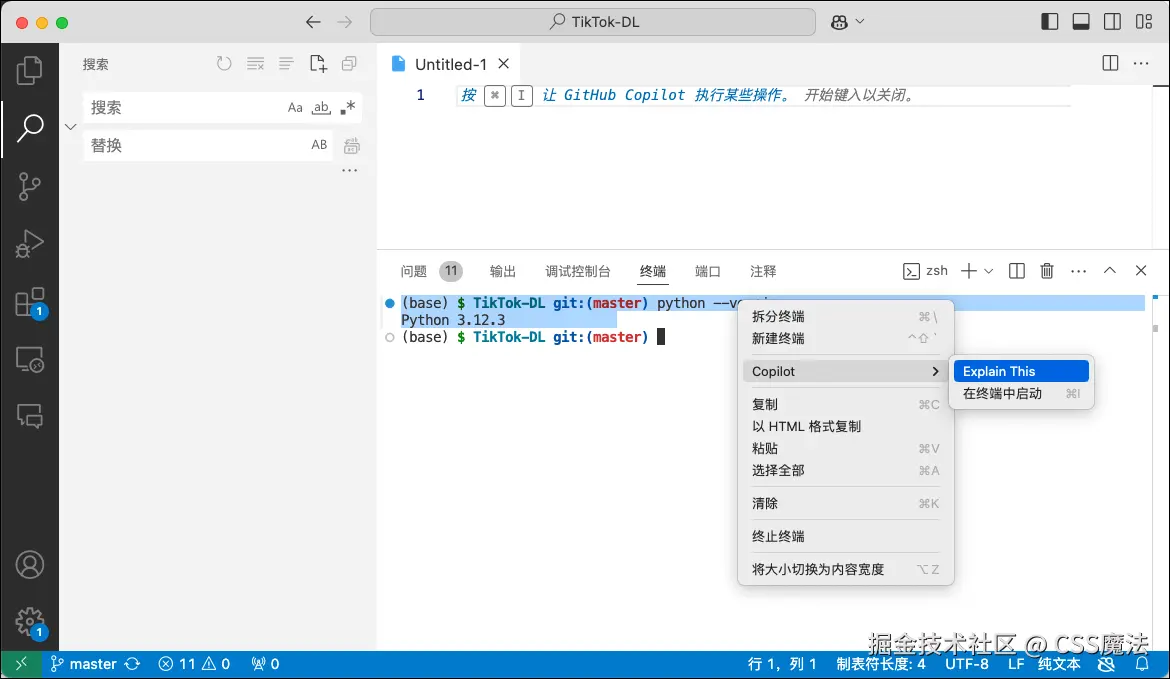
Task: Expand the Copilot submenu
Action: 845,372
